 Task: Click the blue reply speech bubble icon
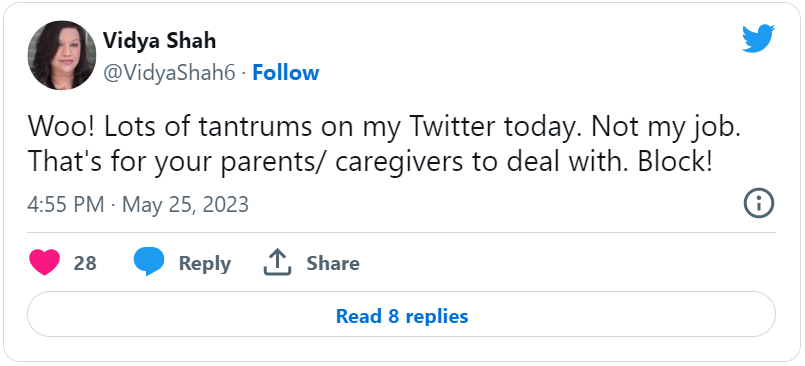(149, 262)
